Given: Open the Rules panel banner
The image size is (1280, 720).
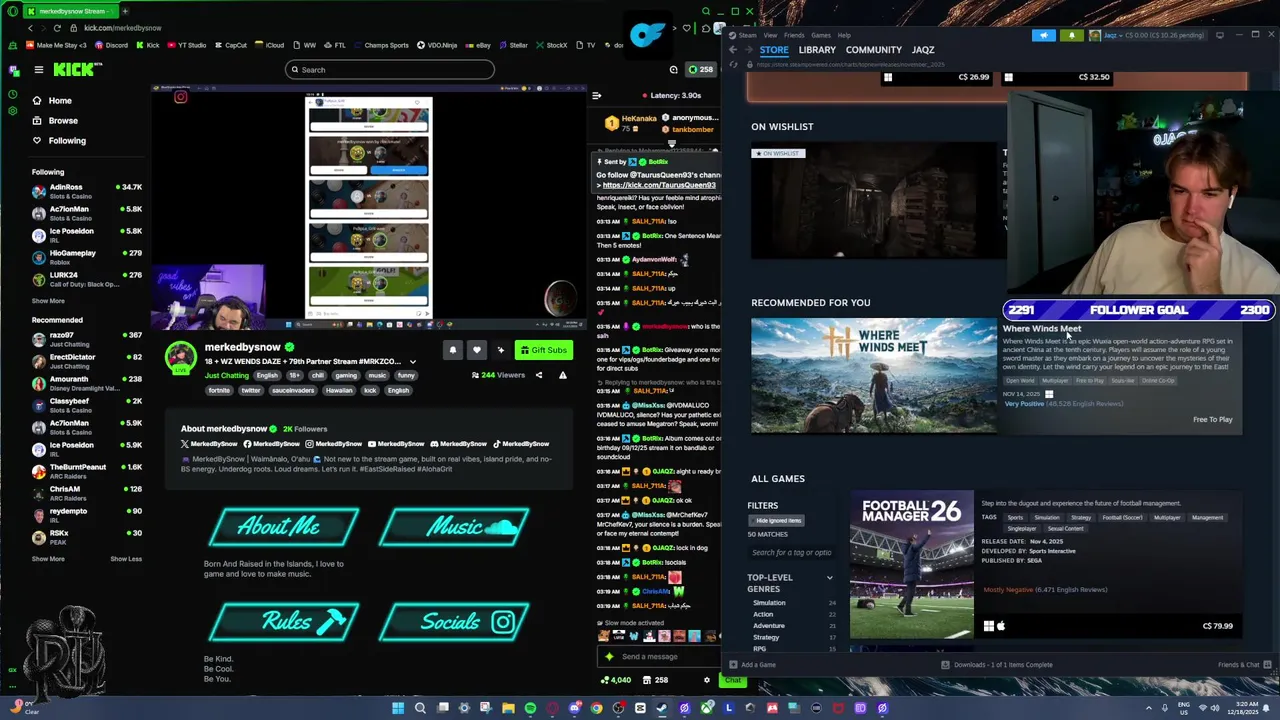Looking at the screenshot, I should [x=284, y=622].
